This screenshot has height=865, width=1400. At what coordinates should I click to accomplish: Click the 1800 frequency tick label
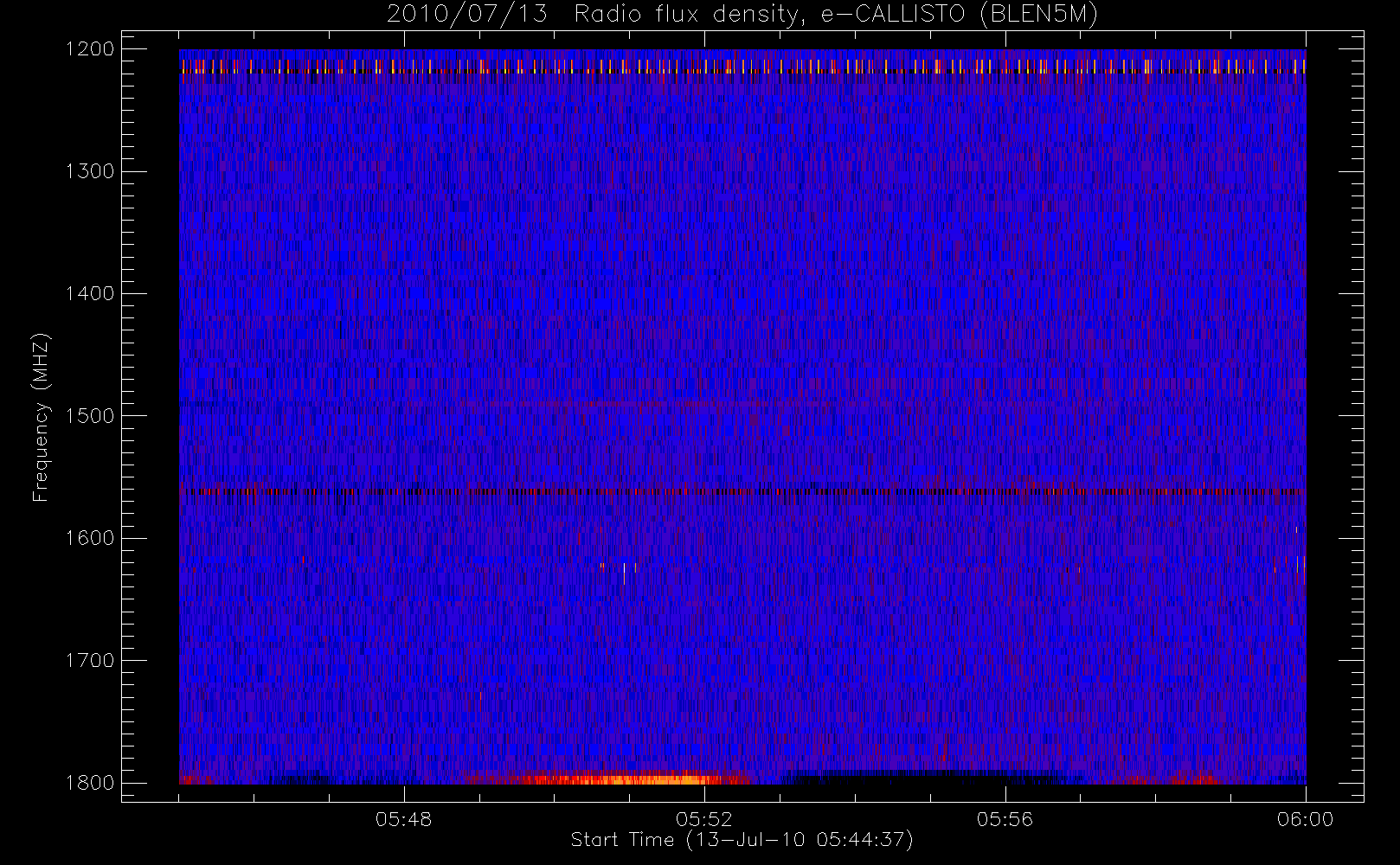tap(90, 783)
